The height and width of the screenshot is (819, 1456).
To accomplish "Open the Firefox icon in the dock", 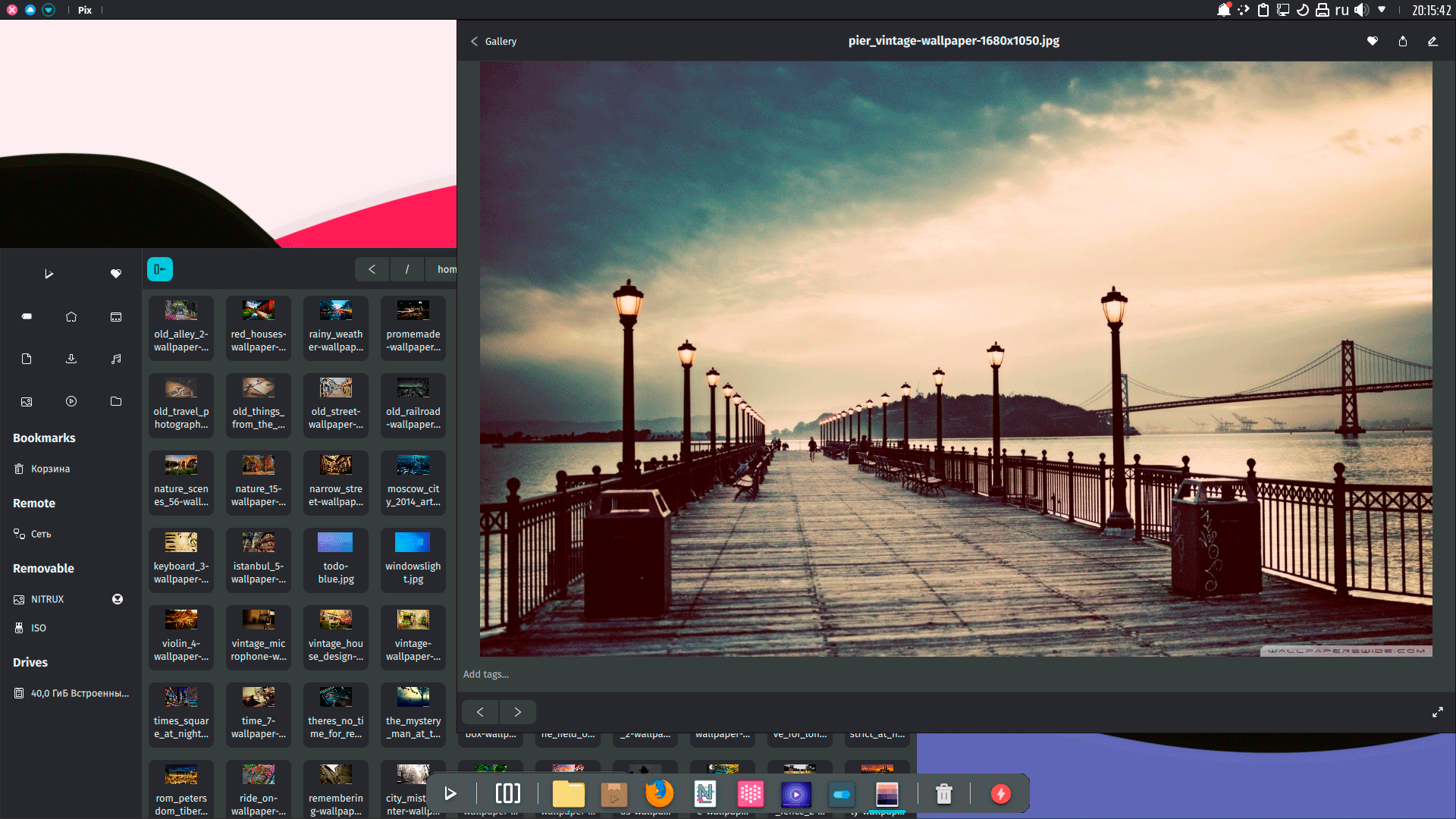I will (659, 794).
